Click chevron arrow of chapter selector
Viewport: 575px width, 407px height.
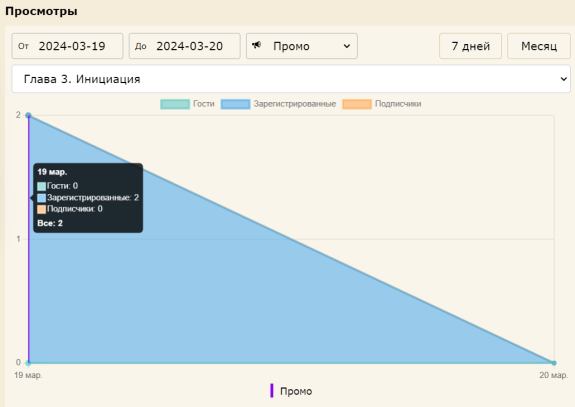(x=564, y=79)
